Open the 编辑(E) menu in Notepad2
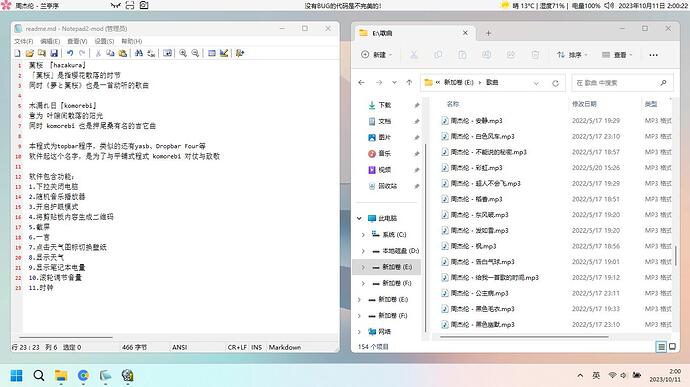The height and width of the screenshot is (387, 690). click(x=50, y=41)
